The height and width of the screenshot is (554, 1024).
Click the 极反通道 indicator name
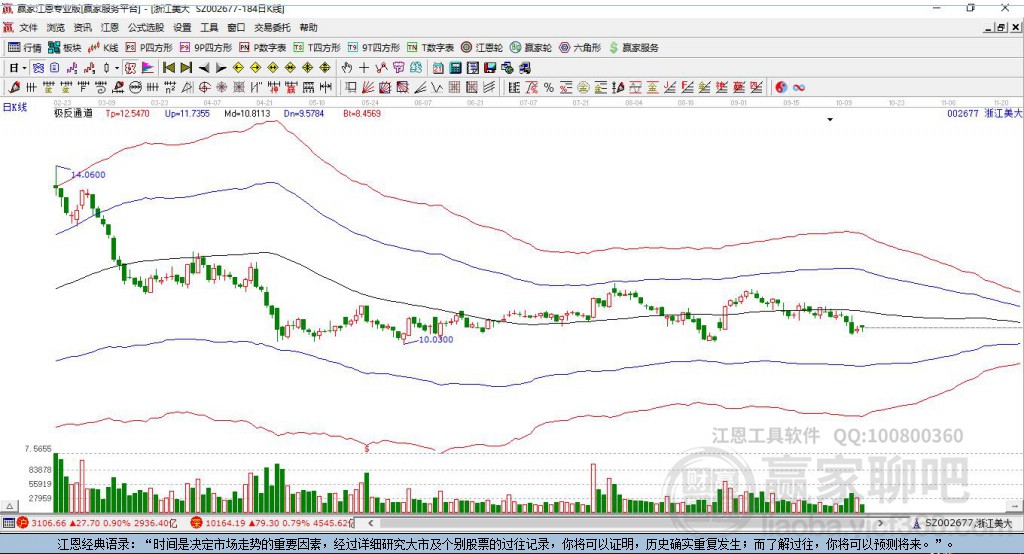tap(73, 113)
